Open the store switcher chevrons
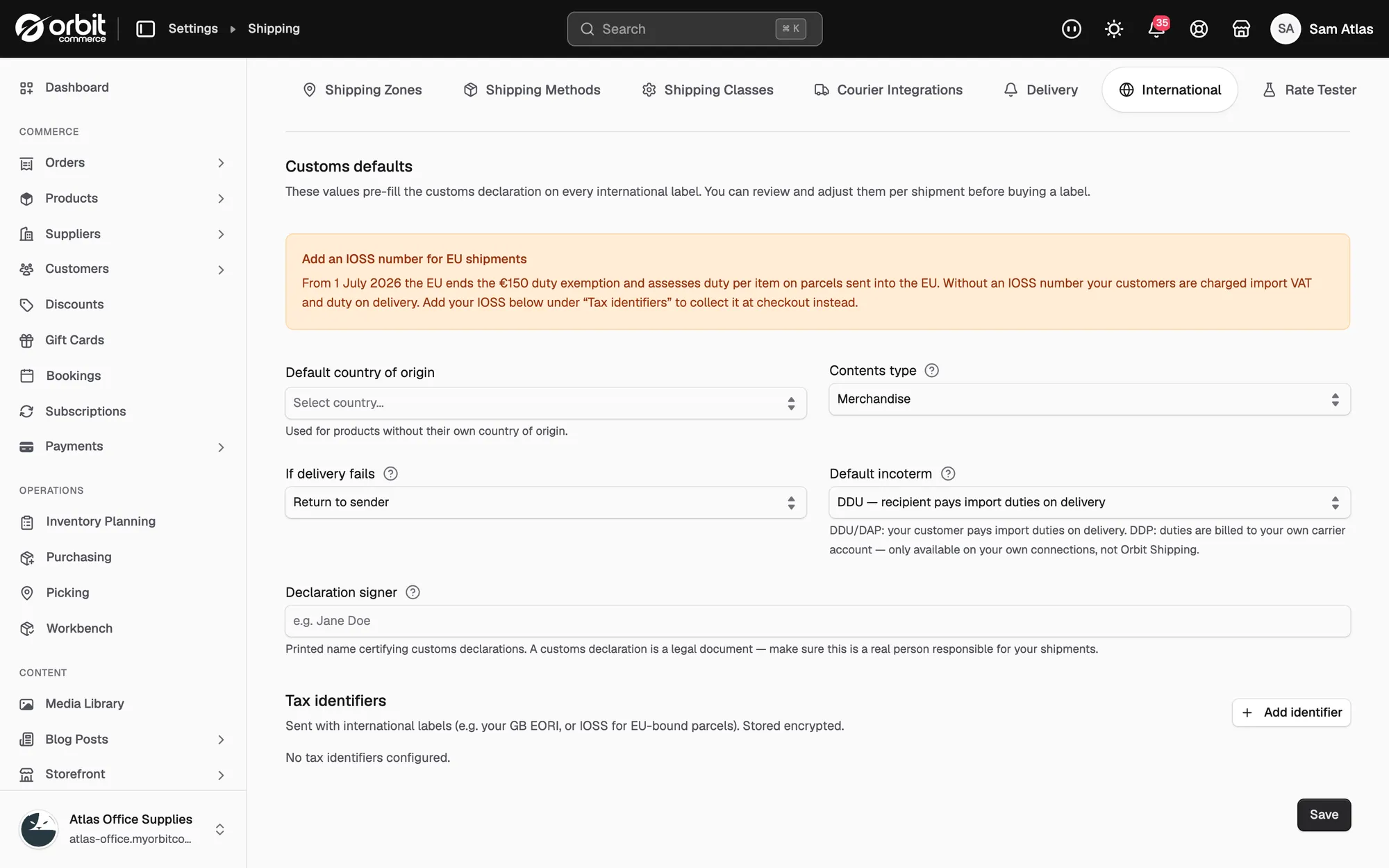Screen dimensions: 1389x868 coord(219,829)
